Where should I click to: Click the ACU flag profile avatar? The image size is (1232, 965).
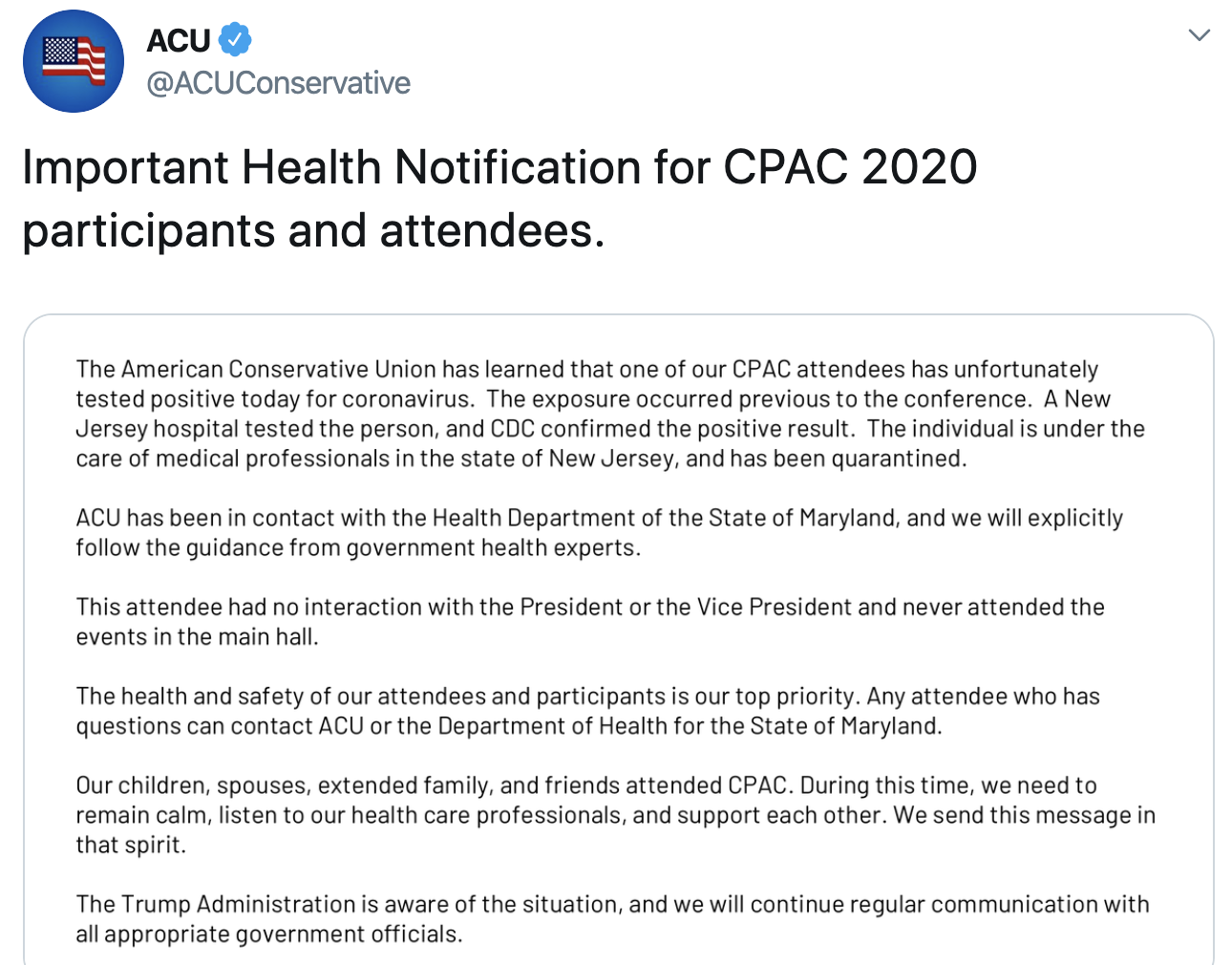[74, 61]
